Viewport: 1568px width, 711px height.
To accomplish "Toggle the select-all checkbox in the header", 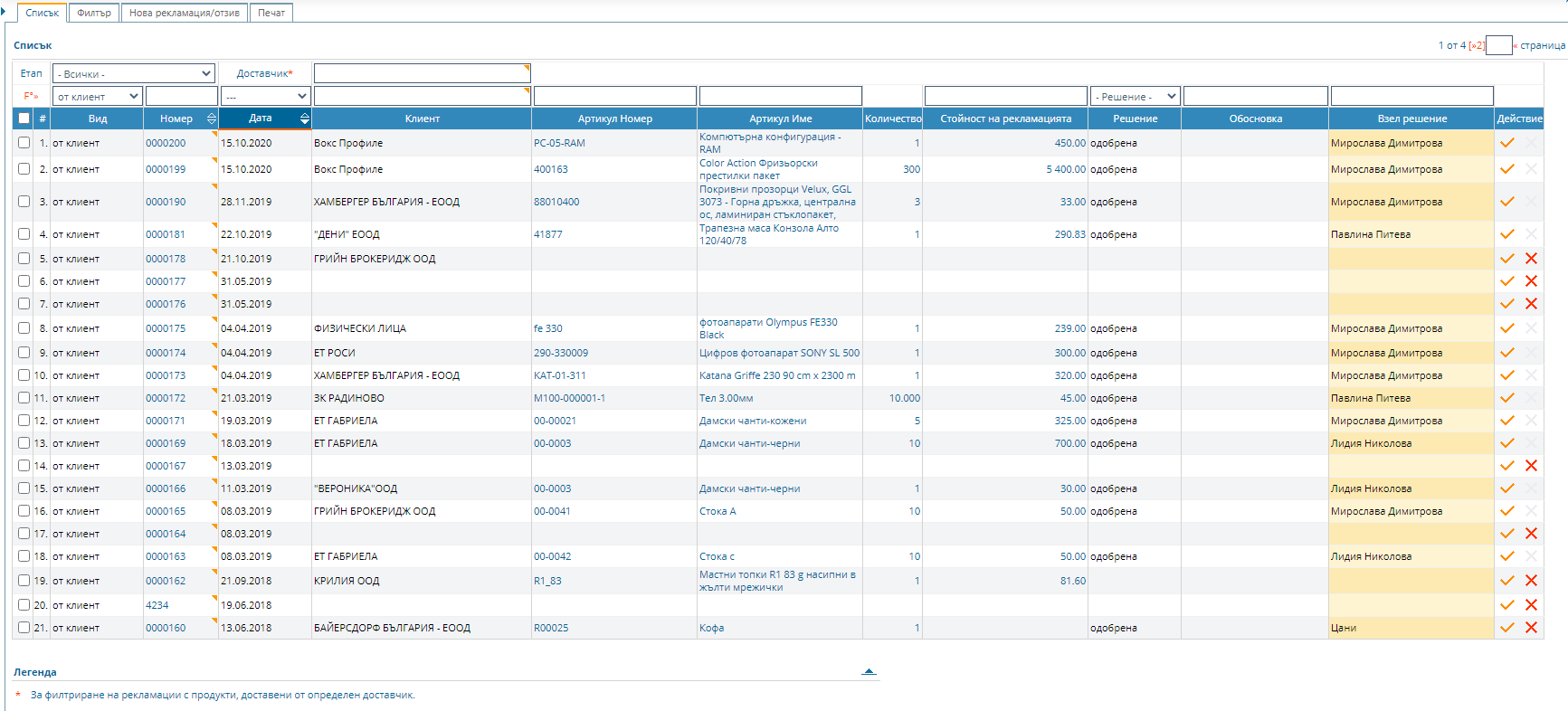I will (x=24, y=118).
